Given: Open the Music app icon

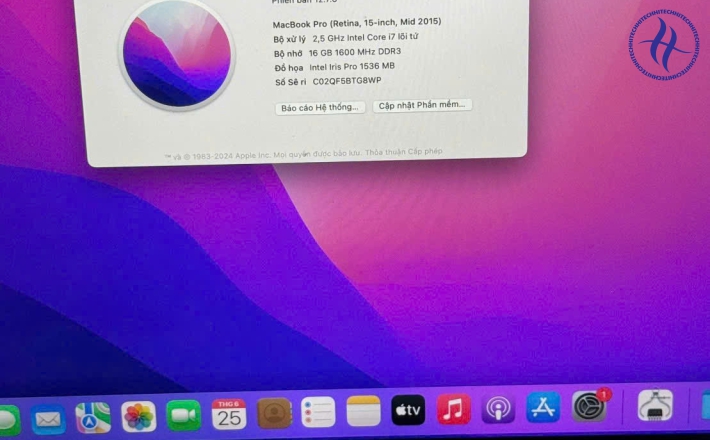Looking at the screenshot, I should pyautogui.click(x=454, y=409).
